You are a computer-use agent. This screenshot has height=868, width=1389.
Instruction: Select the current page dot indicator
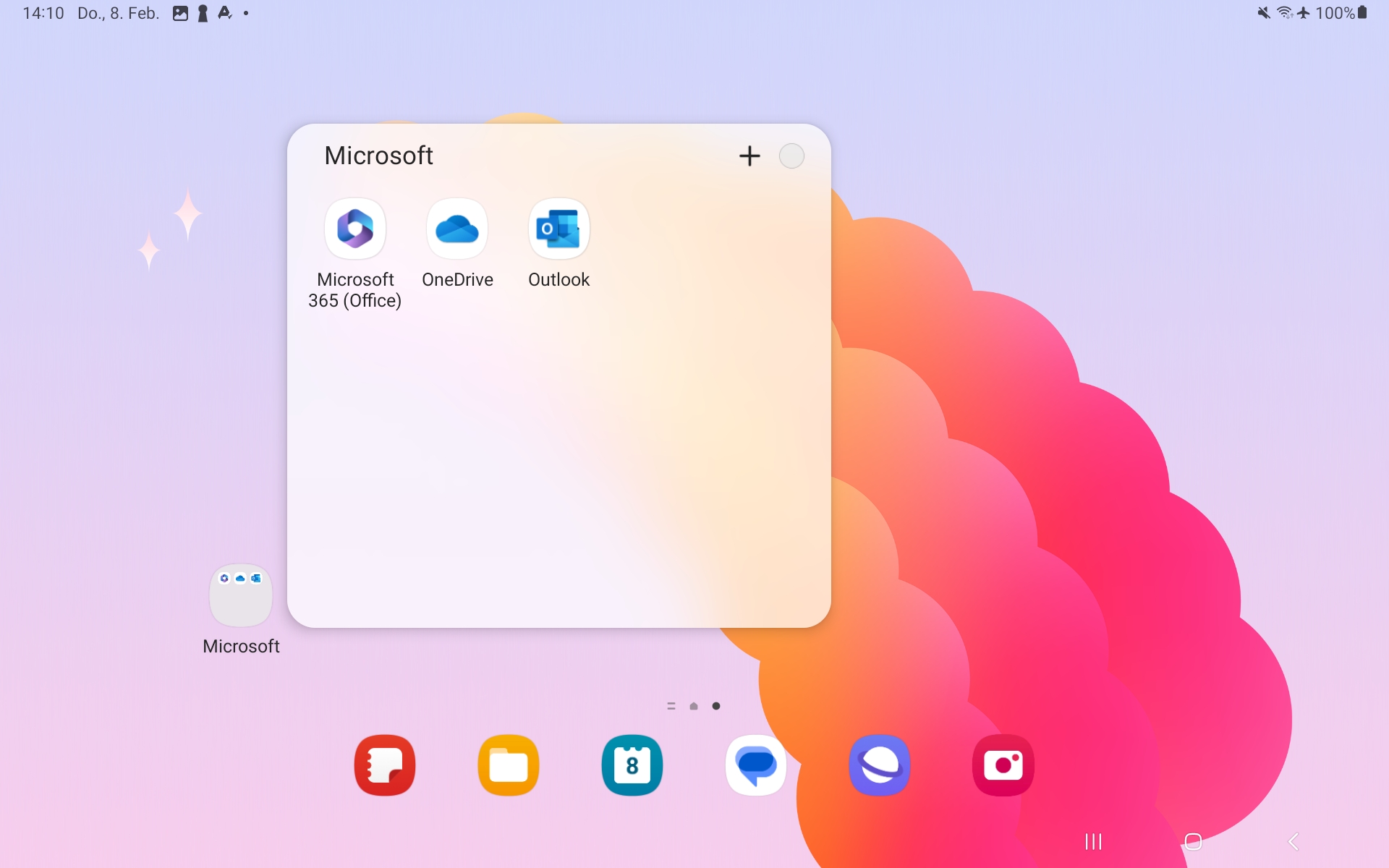click(716, 706)
